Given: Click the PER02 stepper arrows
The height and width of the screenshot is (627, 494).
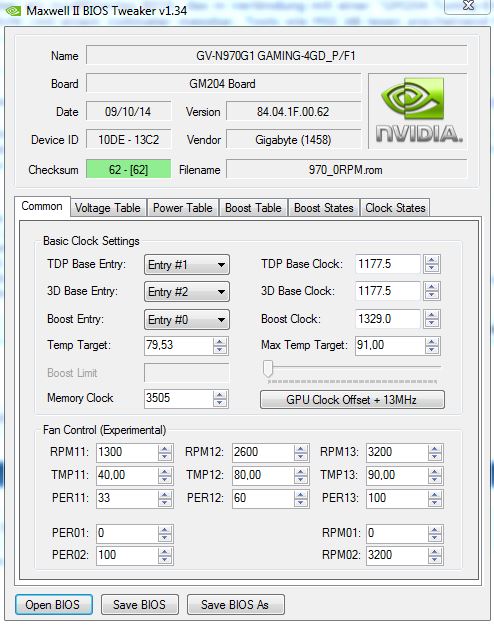Looking at the screenshot, I should pyautogui.click(x=165, y=556).
